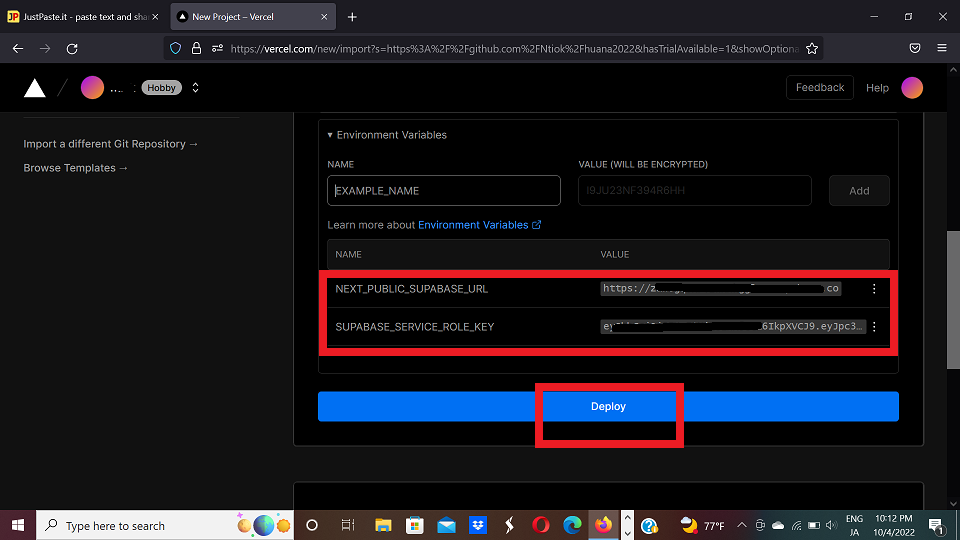Open the Windows Start menu
Viewport: 960px width, 540px height.
click(18, 525)
